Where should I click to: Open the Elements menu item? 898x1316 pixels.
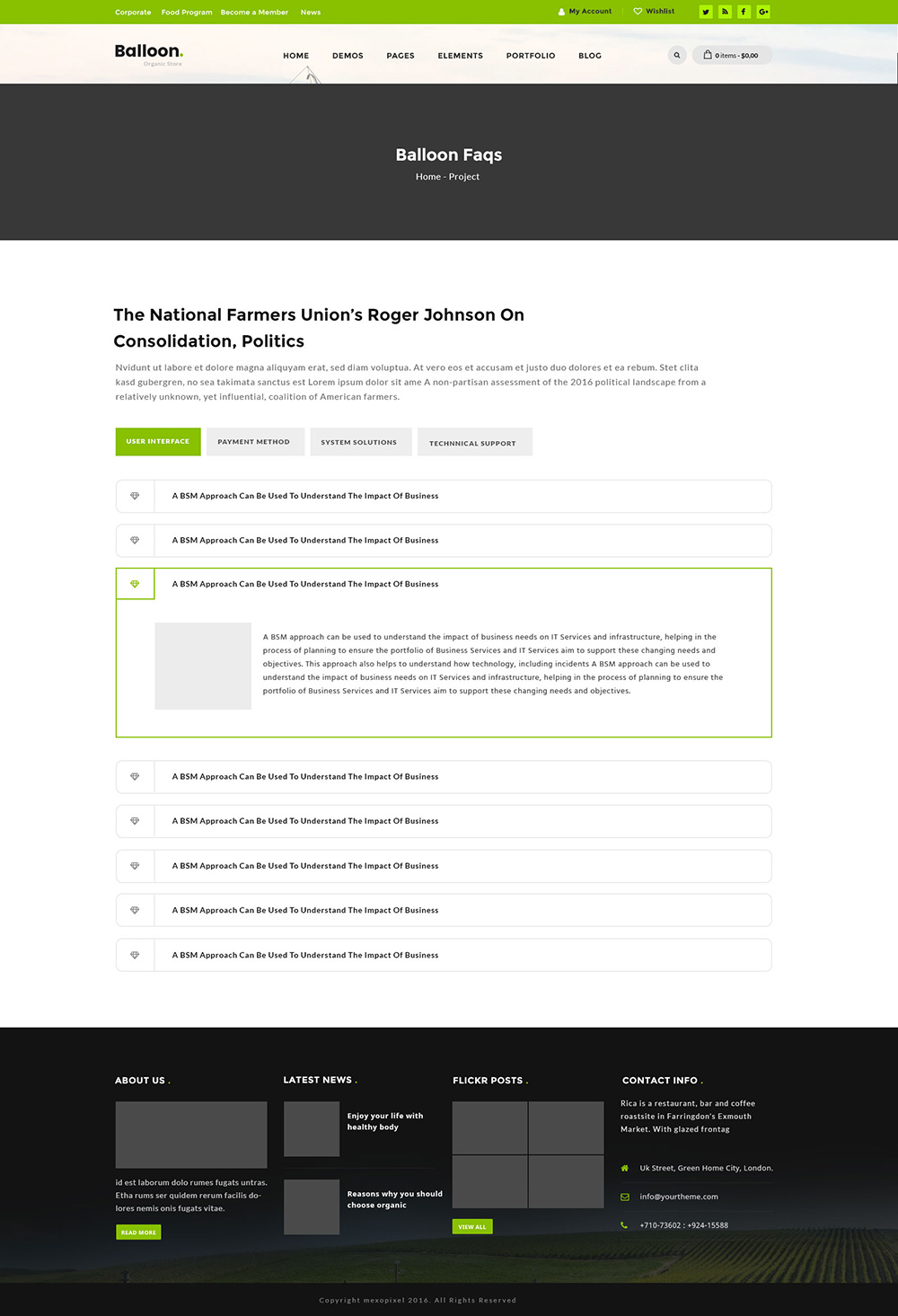click(x=461, y=56)
